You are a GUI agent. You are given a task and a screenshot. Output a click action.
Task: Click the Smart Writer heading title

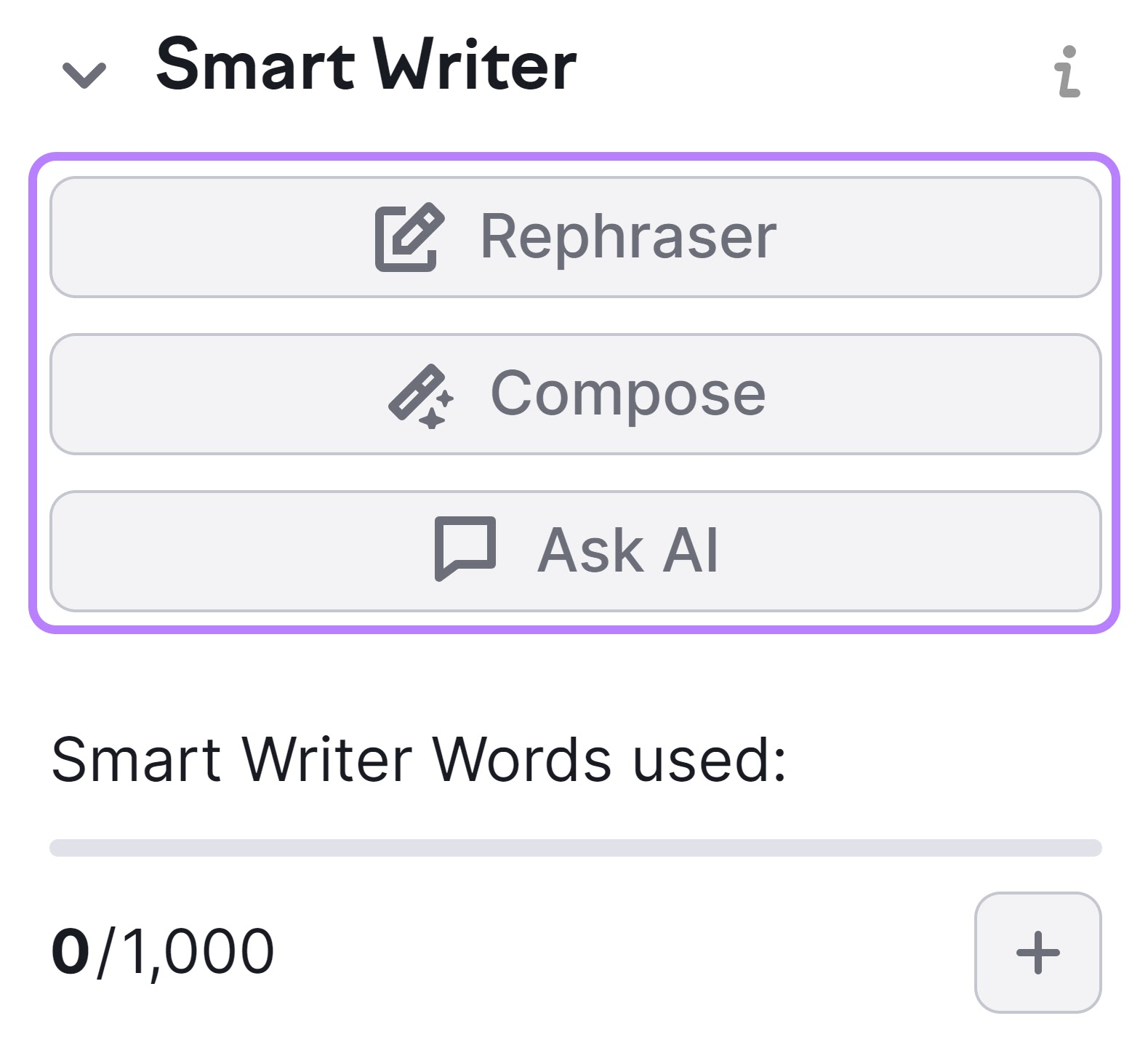[366, 65]
